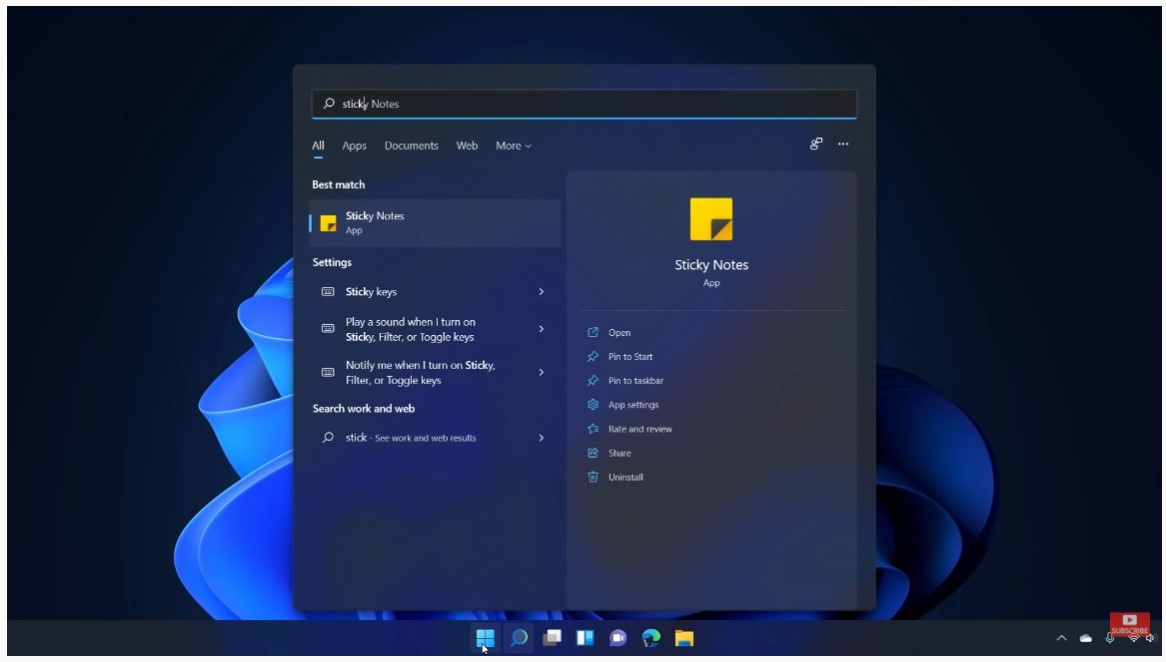Viewport: 1166px width, 662px height.
Task: Open the search account settings icon
Action: (816, 144)
